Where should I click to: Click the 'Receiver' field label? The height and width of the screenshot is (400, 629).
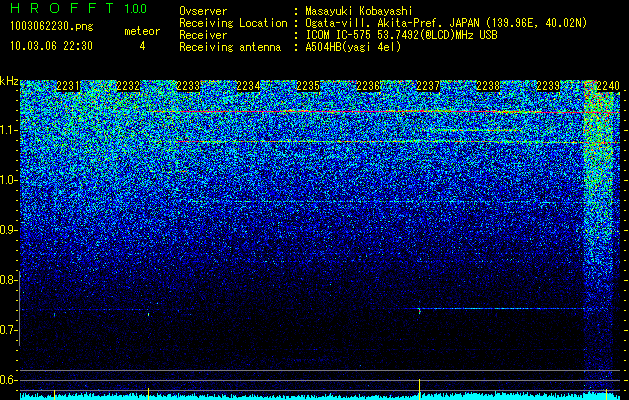[x=203, y=35]
